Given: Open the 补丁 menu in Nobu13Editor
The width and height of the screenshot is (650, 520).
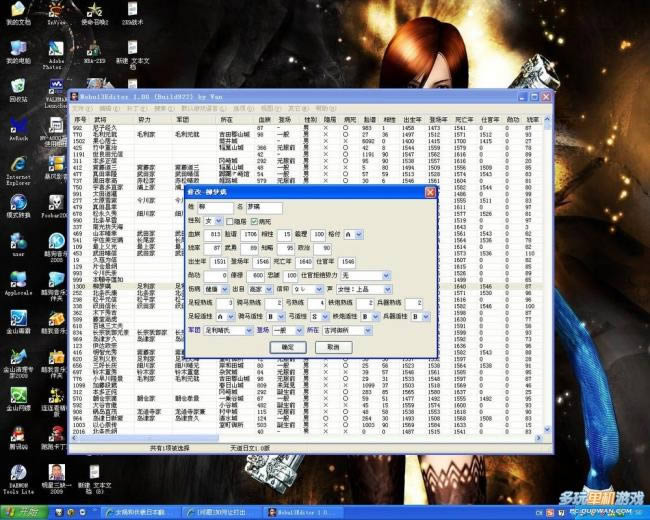Looking at the screenshot, I should point(137,109).
